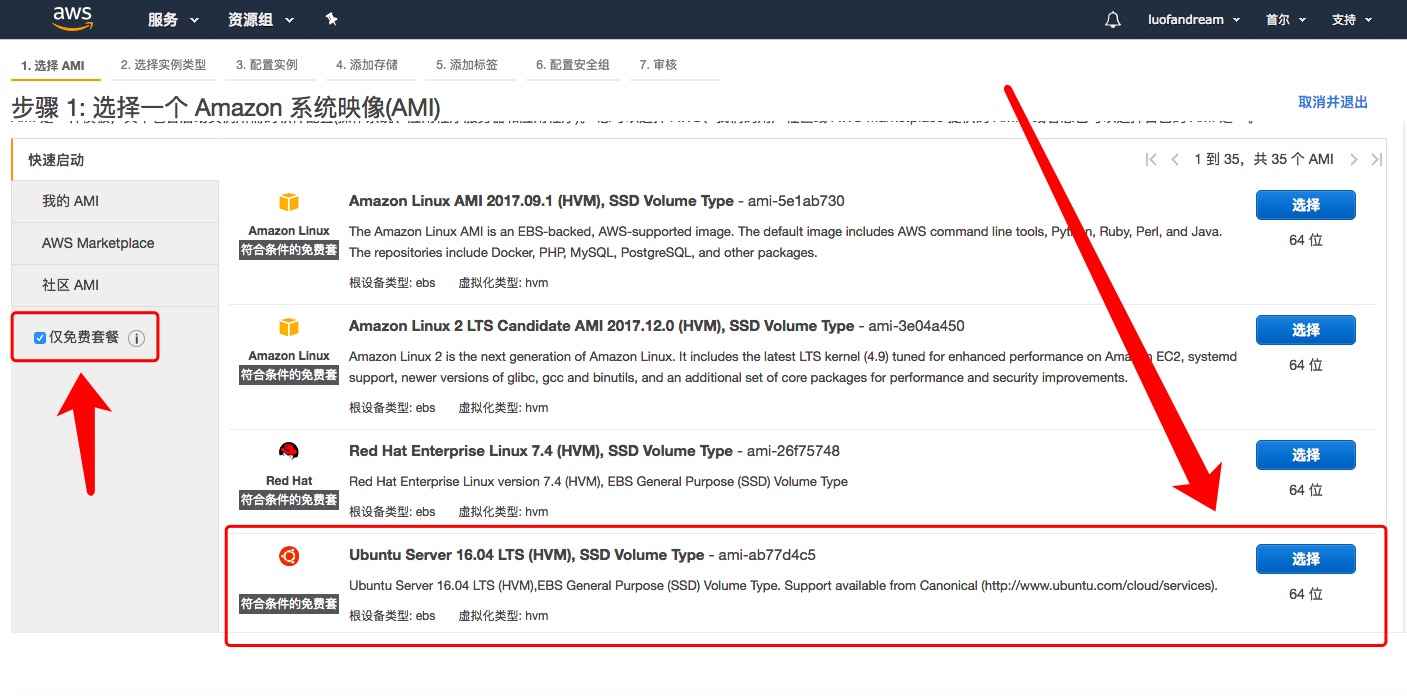Click the AWS logo
The height and width of the screenshot is (696, 1407).
(x=72, y=18)
